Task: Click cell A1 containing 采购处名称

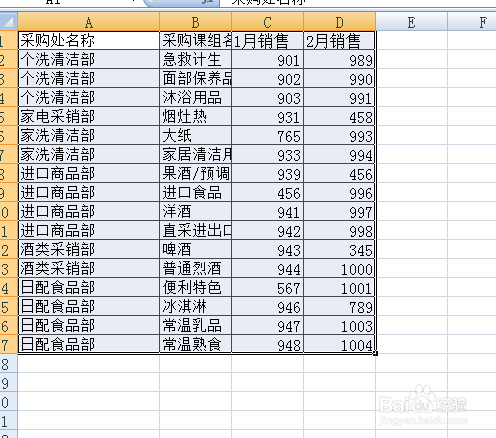Action: click(89, 41)
